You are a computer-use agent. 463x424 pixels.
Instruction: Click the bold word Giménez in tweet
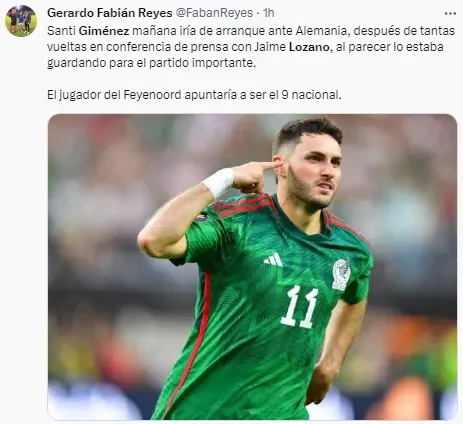104,31
